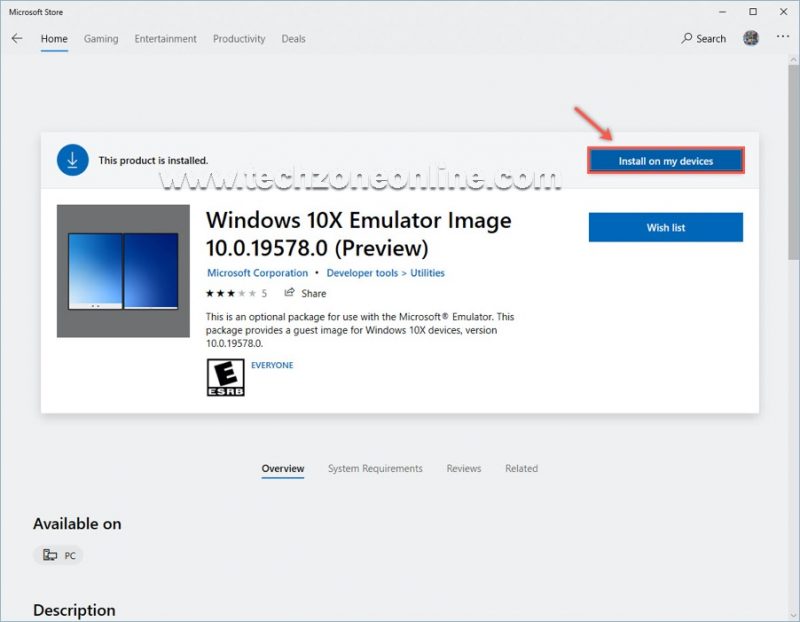Browse the Productivity category
The height and width of the screenshot is (622, 800).
(238, 39)
